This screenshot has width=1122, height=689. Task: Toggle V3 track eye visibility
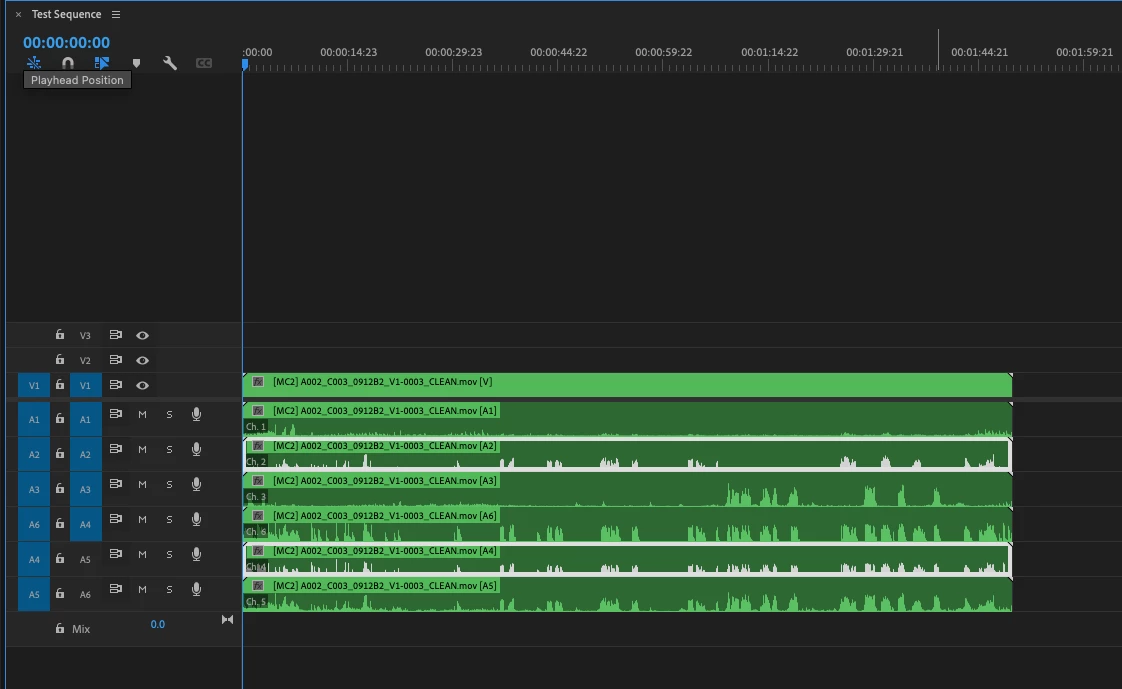coord(142,335)
